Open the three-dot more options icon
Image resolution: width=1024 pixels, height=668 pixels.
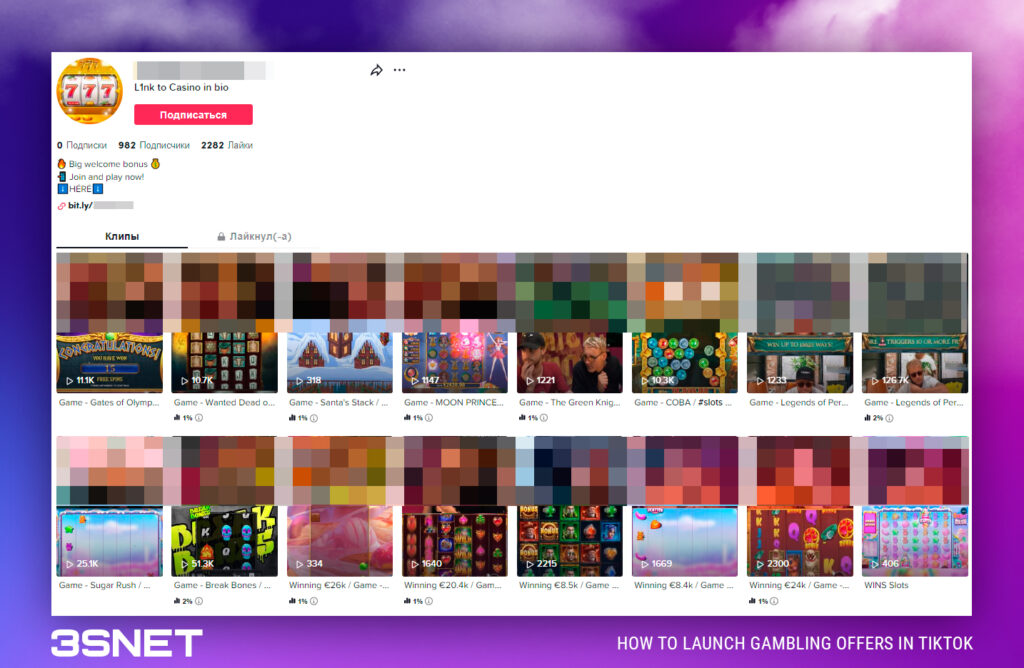tap(399, 70)
